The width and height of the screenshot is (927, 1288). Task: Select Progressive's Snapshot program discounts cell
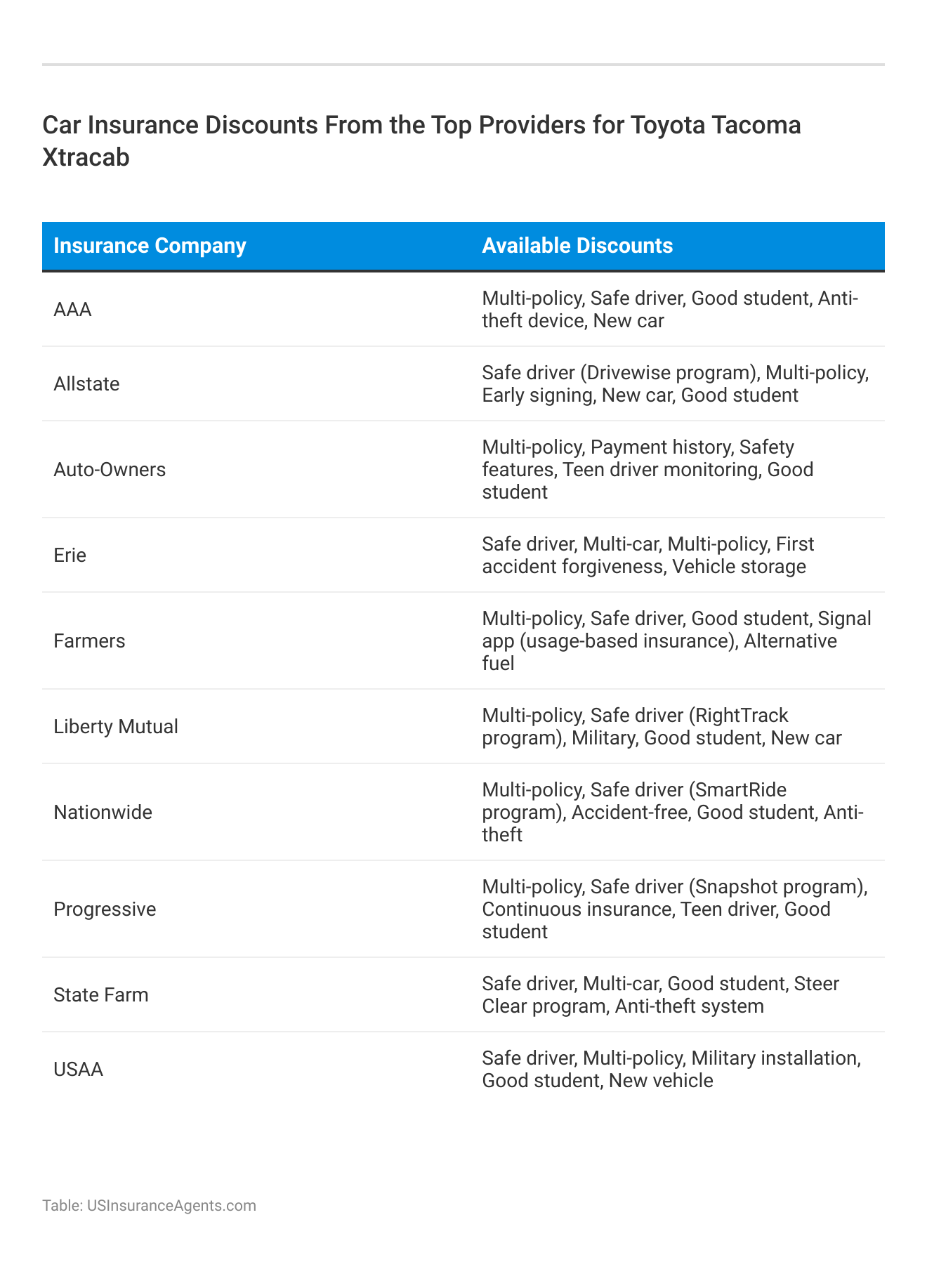pyautogui.click(x=674, y=909)
